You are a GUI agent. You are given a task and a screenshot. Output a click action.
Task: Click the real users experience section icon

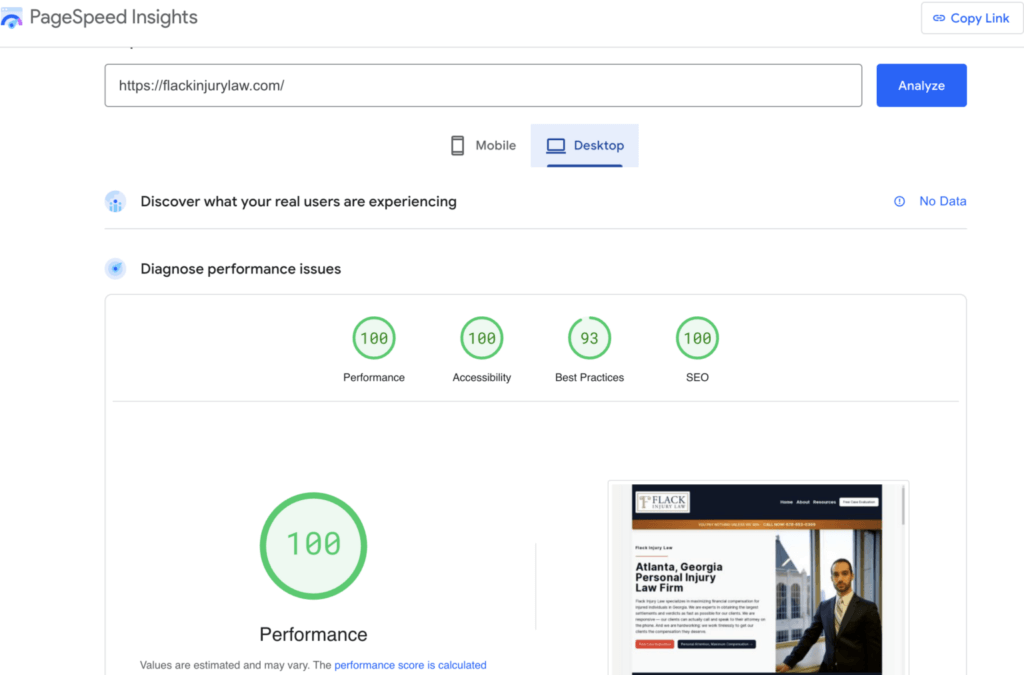pos(116,201)
